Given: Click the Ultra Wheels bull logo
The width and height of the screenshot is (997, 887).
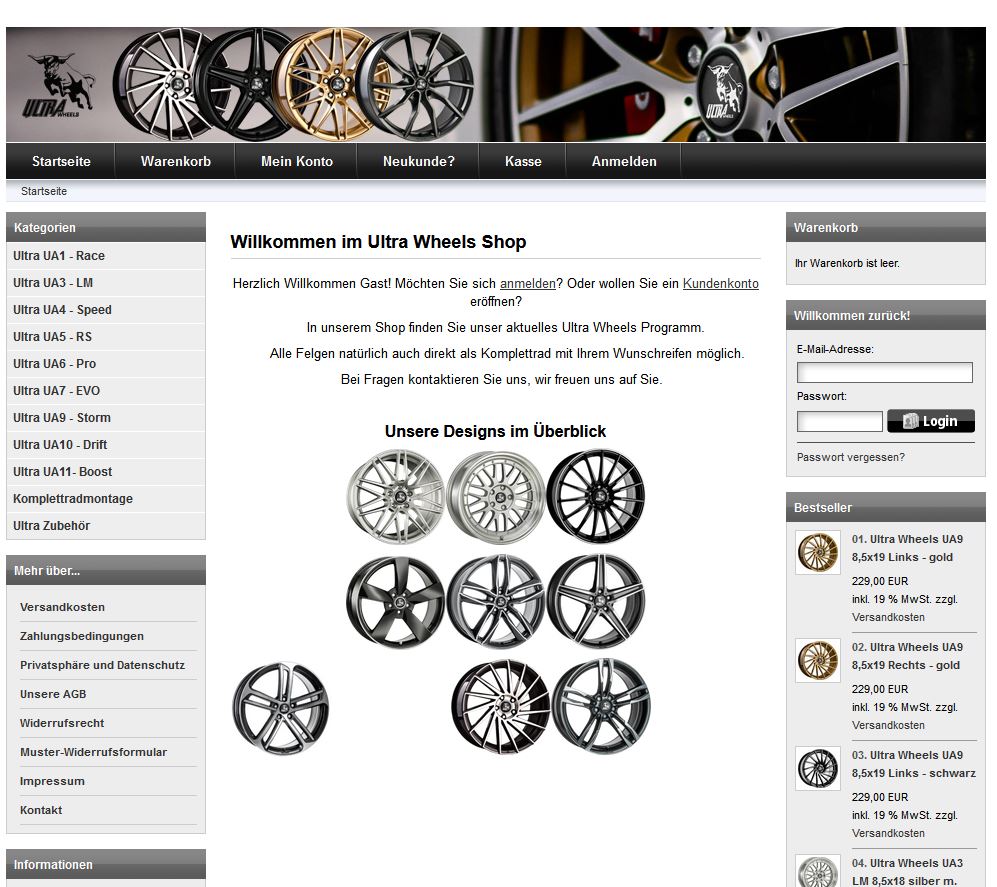Looking at the screenshot, I should (x=58, y=85).
